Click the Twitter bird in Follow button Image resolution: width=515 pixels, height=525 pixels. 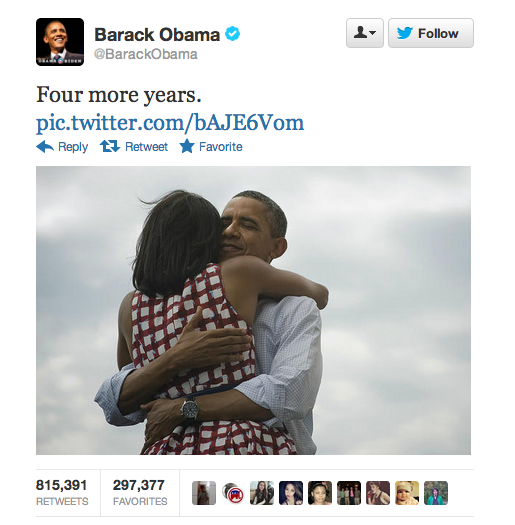click(405, 33)
